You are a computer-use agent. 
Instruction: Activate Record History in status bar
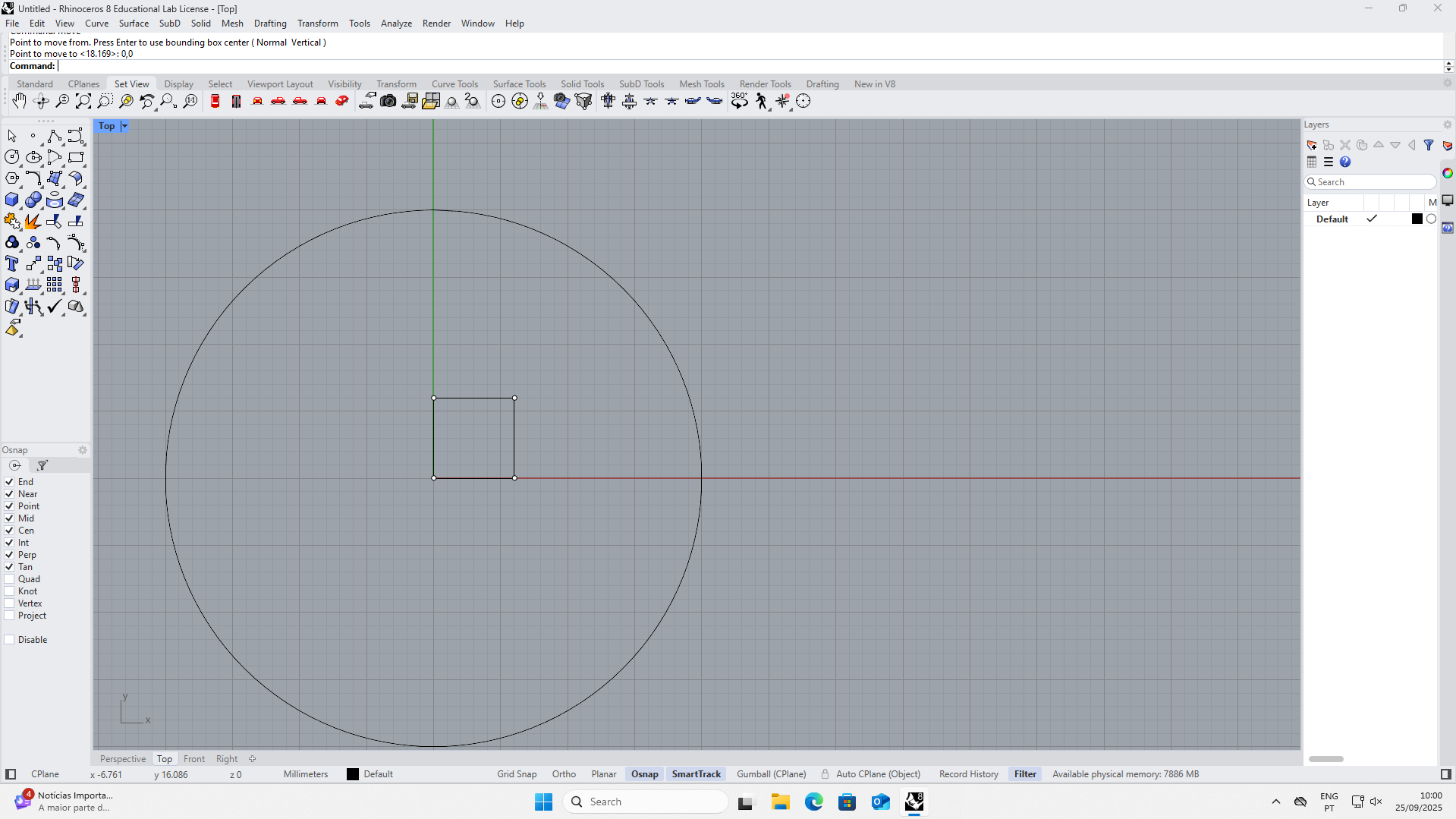coord(968,773)
